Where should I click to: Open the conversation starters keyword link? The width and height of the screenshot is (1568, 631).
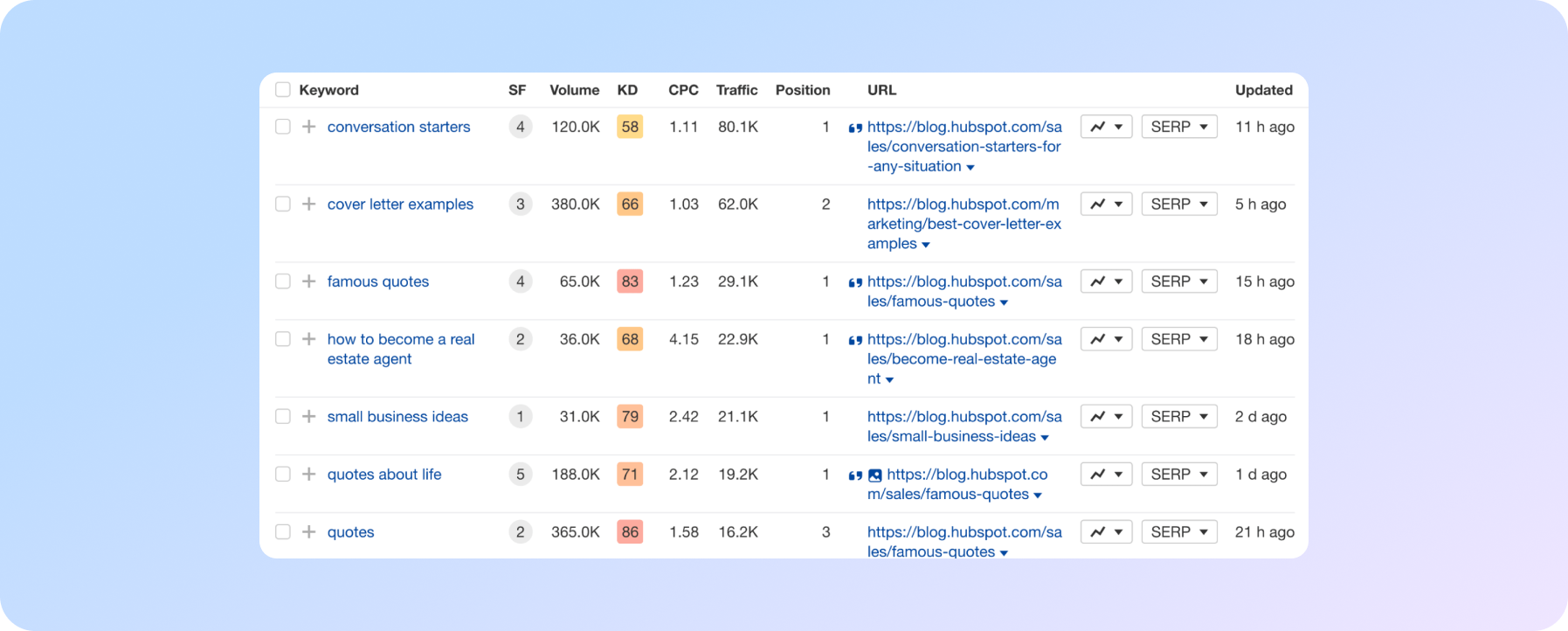[x=398, y=127]
